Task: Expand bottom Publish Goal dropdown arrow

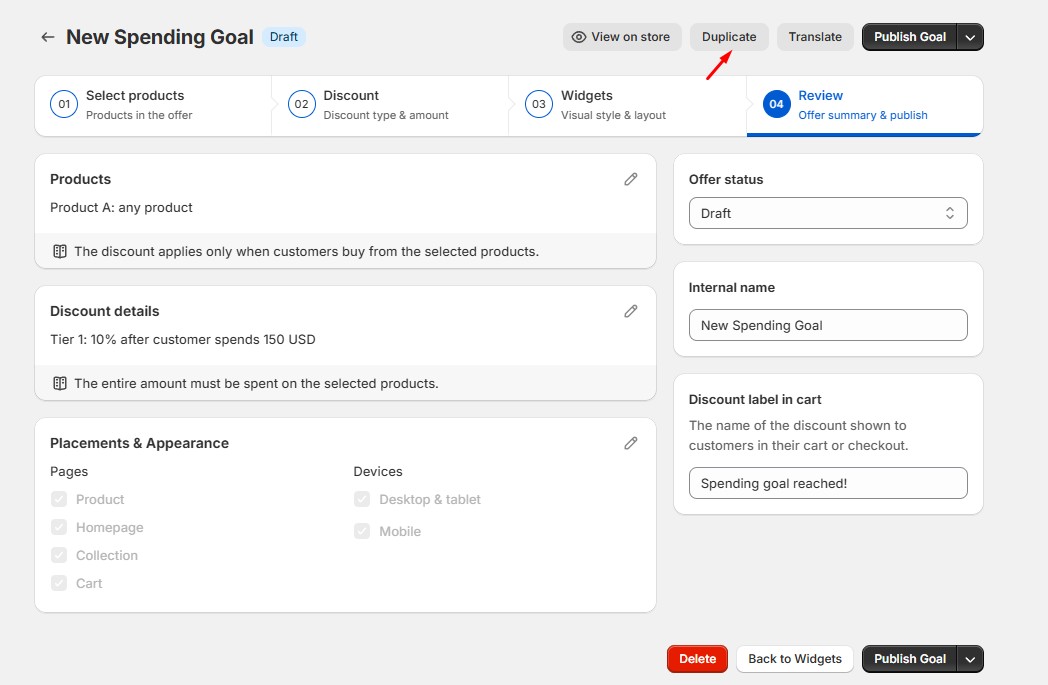Action: pos(970,659)
